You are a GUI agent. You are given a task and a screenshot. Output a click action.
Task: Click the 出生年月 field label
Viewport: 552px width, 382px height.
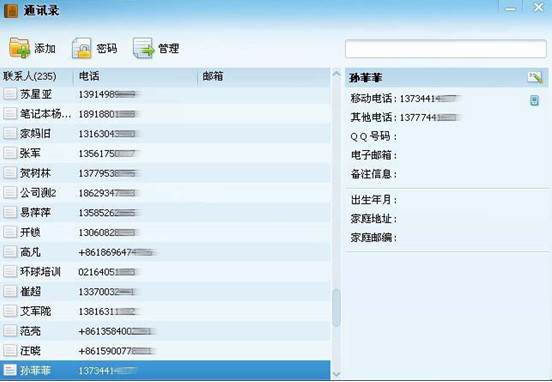click(x=374, y=200)
